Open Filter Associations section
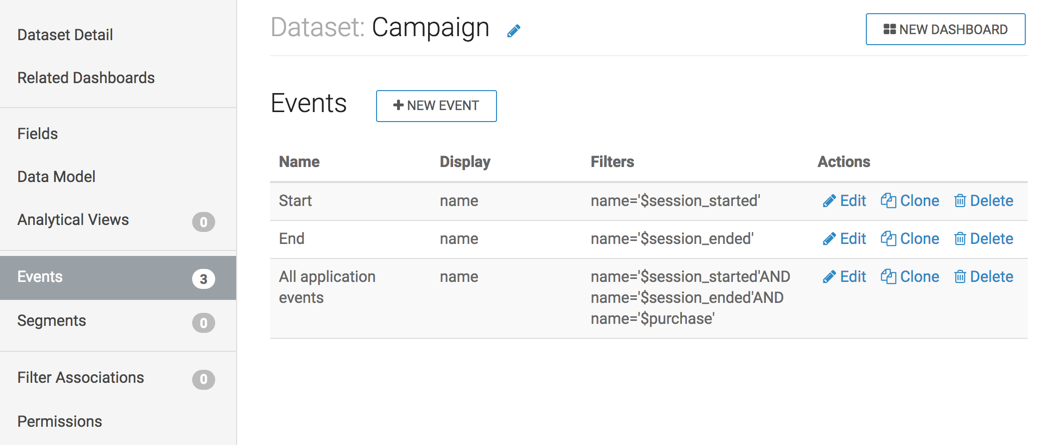This screenshot has height=445, width=1056. 81,378
